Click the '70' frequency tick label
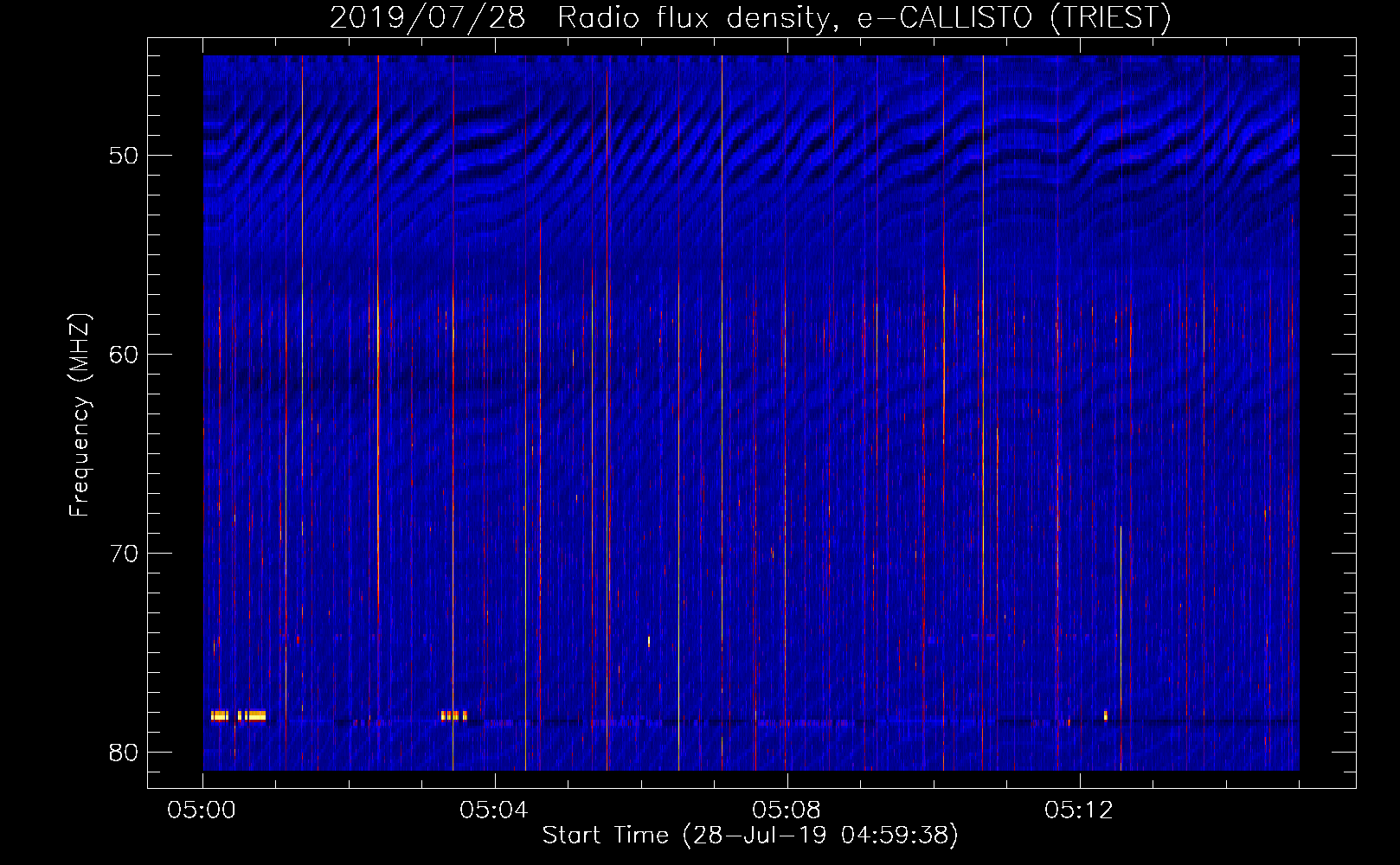The image size is (1400, 865). point(124,554)
